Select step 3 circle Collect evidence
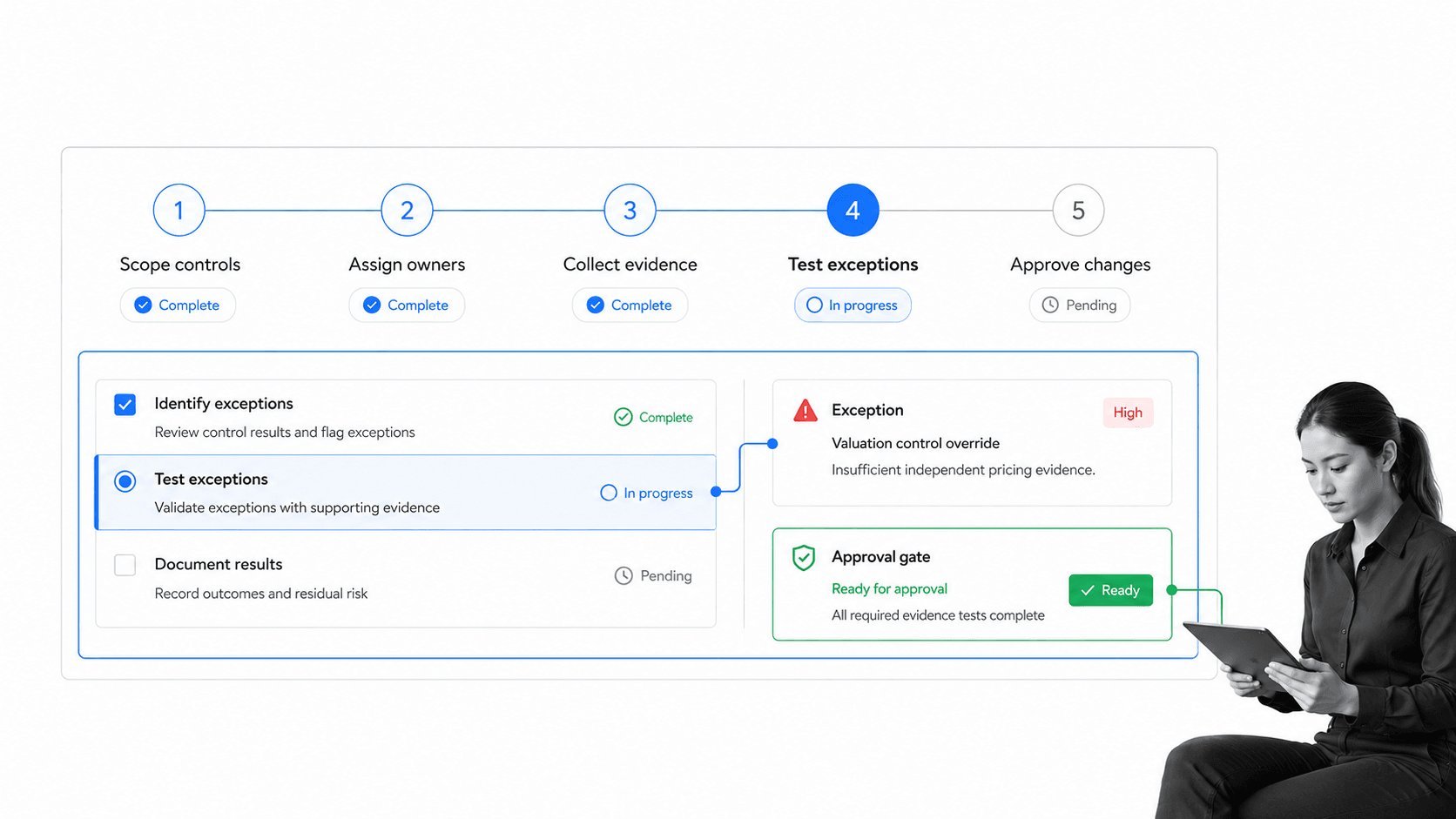 pos(630,210)
